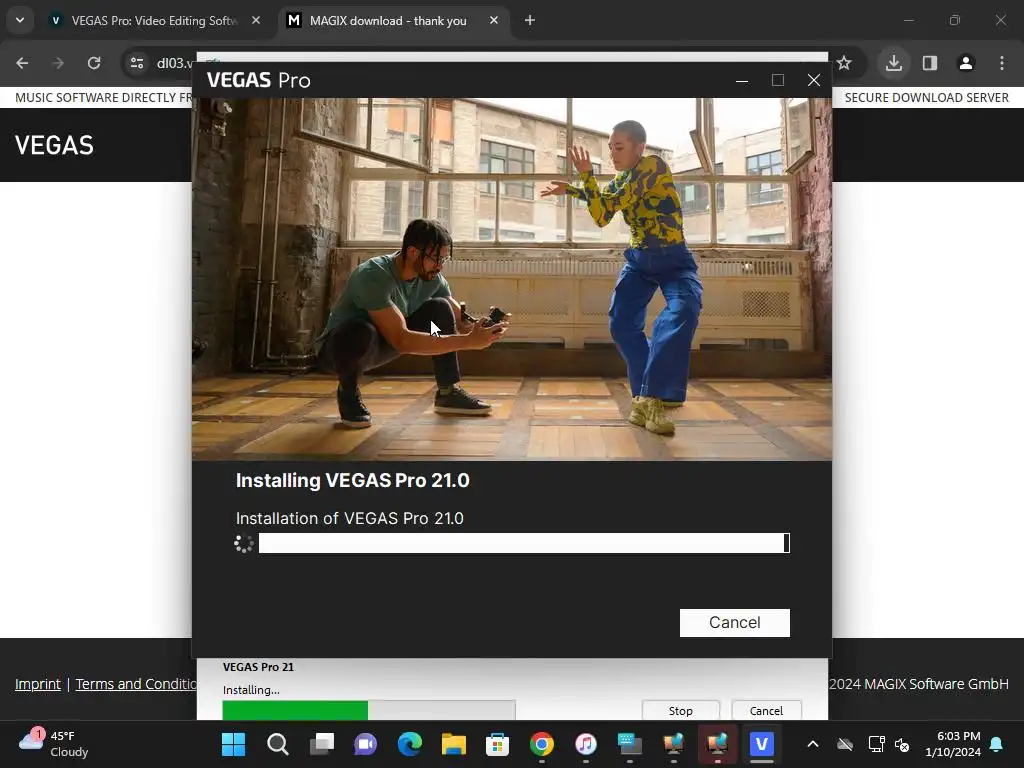Open the Imprint link
Viewport: 1024px width, 768px height.
click(38, 684)
